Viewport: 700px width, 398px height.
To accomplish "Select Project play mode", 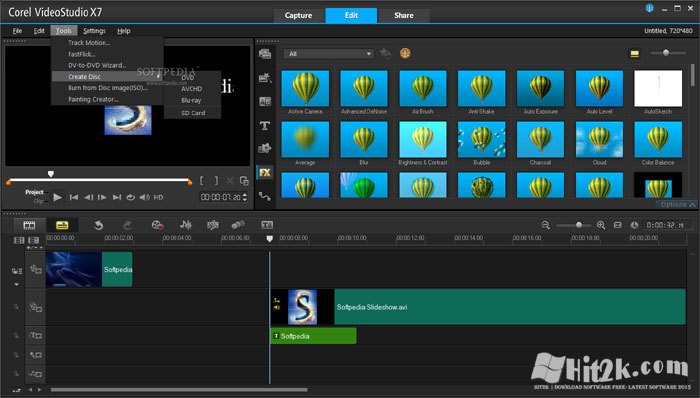I will tap(34, 192).
